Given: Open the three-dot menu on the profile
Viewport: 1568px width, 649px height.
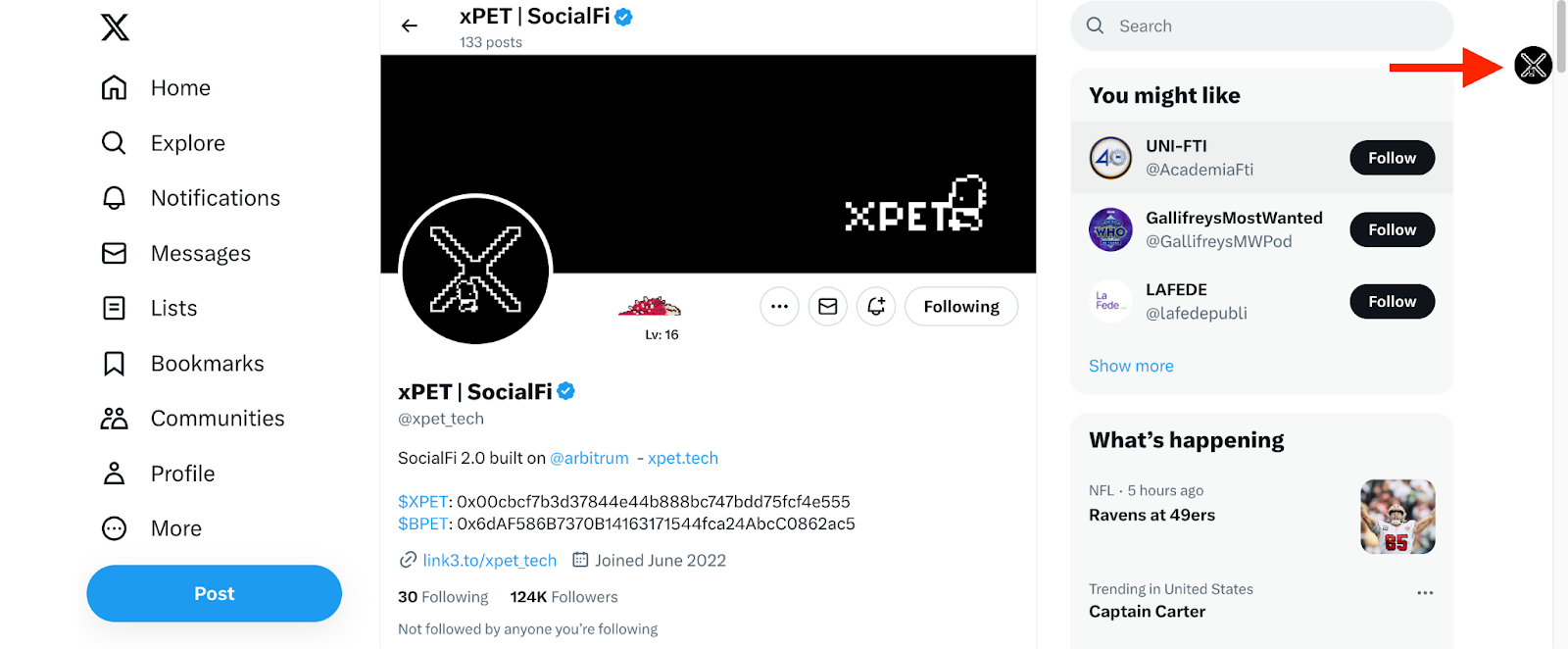Looking at the screenshot, I should tap(779, 307).
